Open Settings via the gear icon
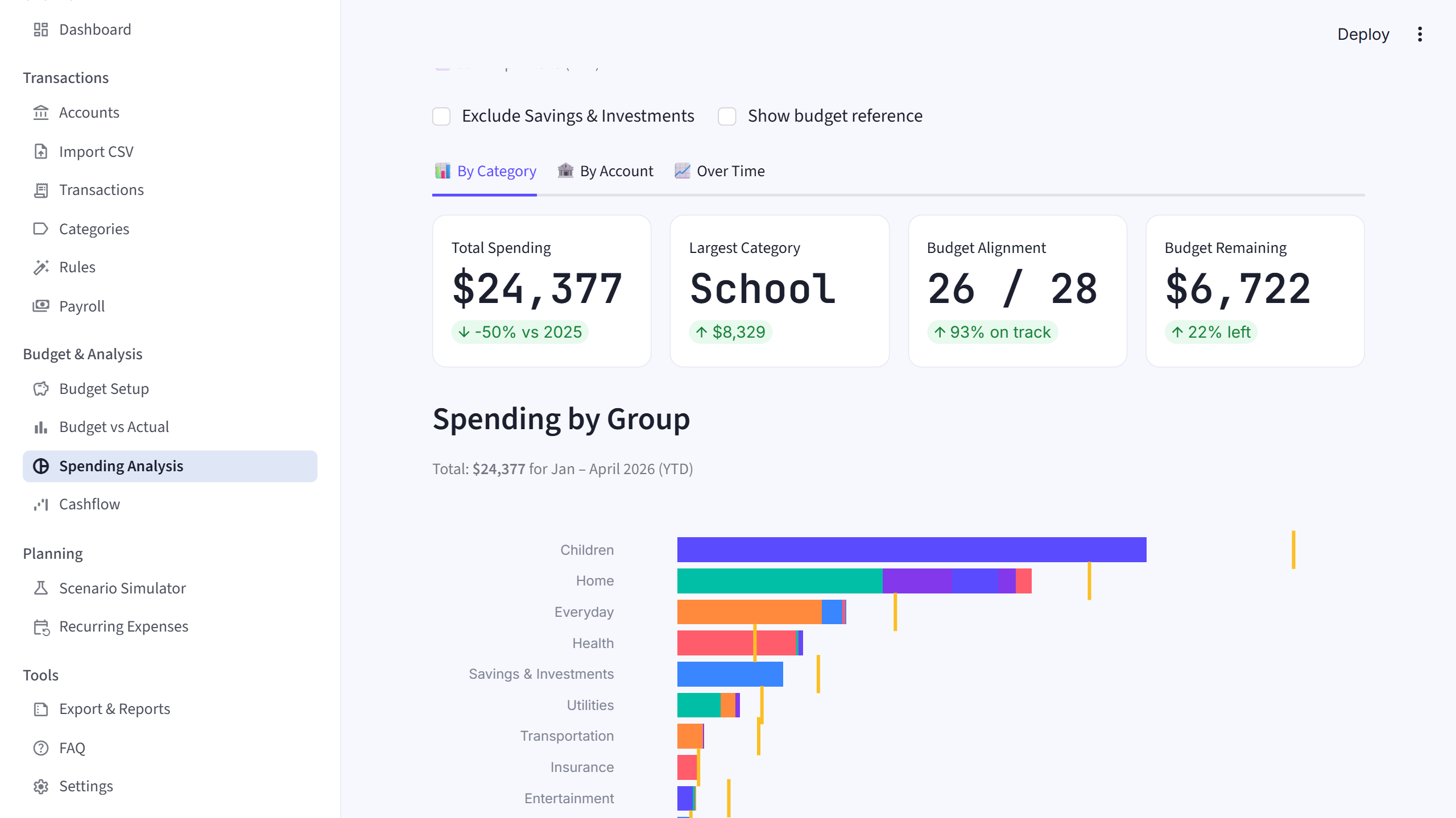The height and width of the screenshot is (818, 1456). [40, 786]
